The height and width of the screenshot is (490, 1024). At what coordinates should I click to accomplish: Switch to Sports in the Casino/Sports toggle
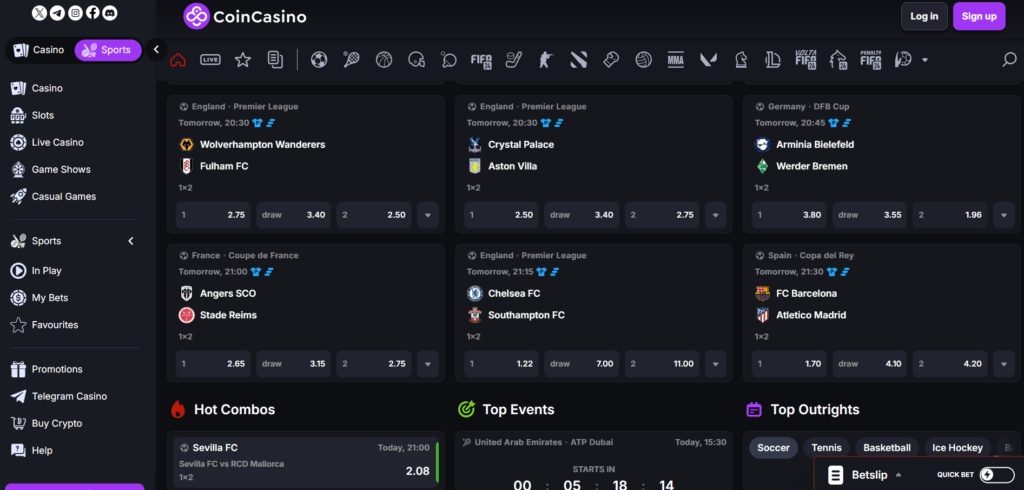[108, 50]
